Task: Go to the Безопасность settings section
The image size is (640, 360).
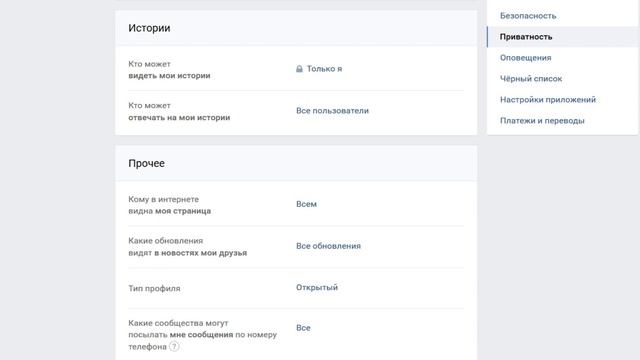Action: tap(528, 16)
